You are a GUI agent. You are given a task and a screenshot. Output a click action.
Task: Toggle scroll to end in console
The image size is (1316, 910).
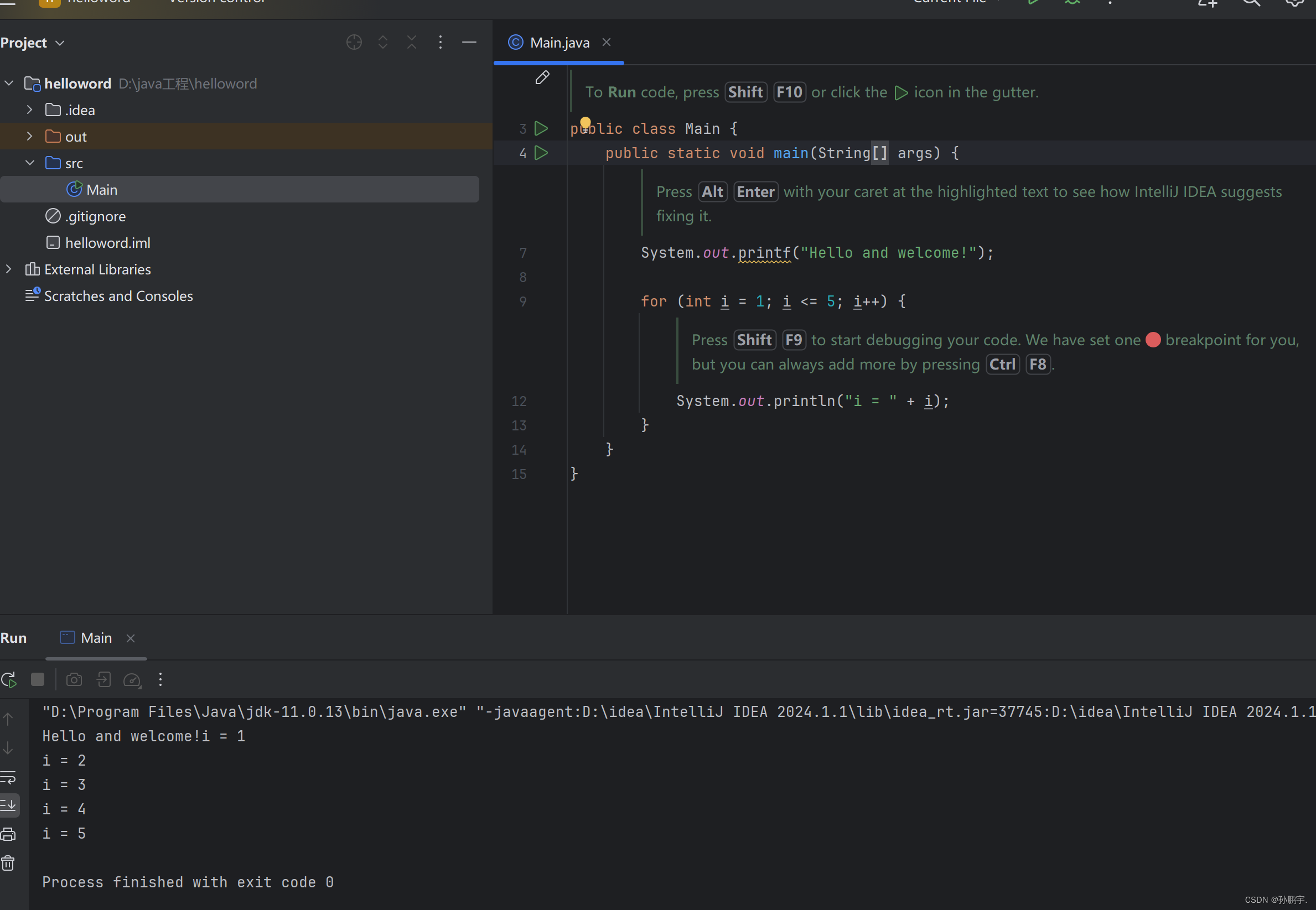pos(8,805)
